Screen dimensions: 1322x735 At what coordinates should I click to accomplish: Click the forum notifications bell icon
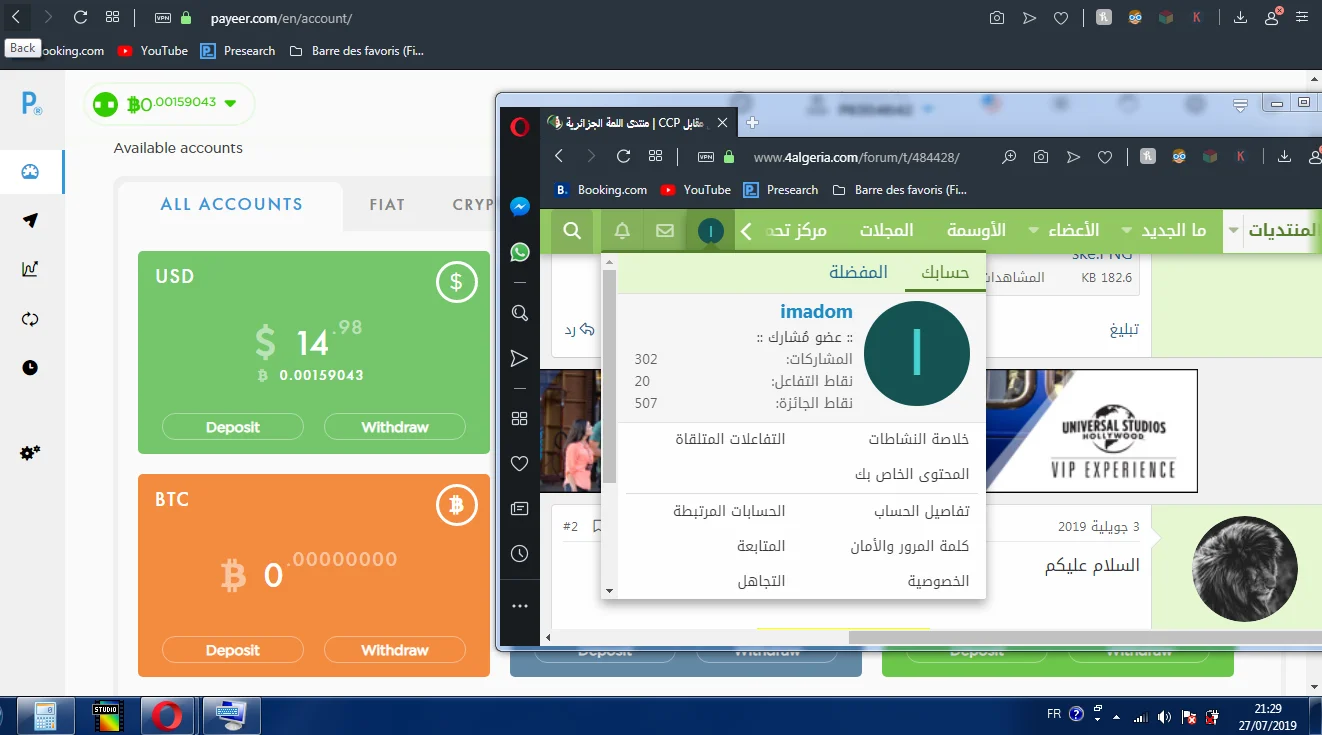pyautogui.click(x=622, y=231)
